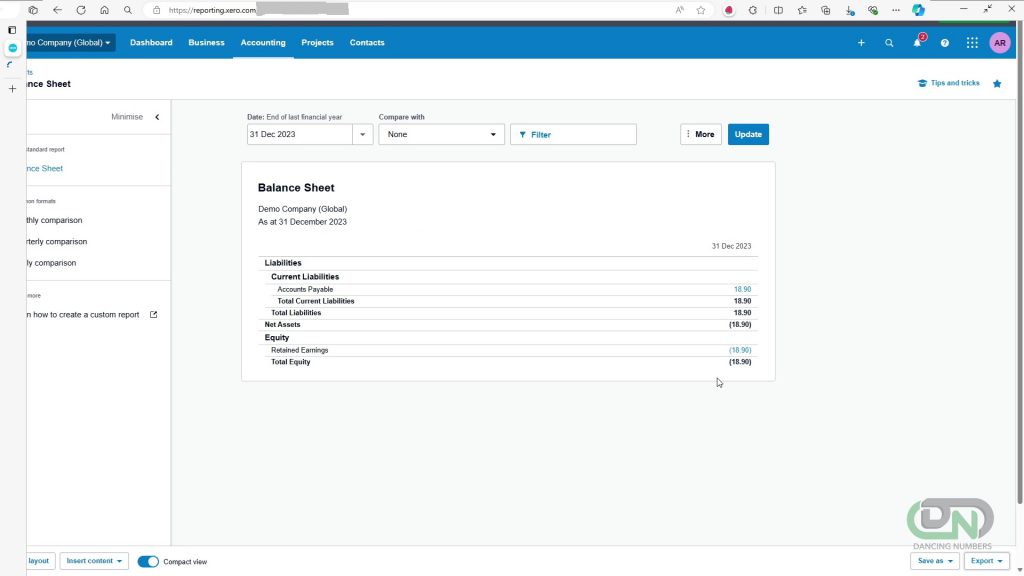The height and width of the screenshot is (576, 1024).
Task: Click the Xero plus create-new icon
Action: pyautogui.click(x=861, y=42)
